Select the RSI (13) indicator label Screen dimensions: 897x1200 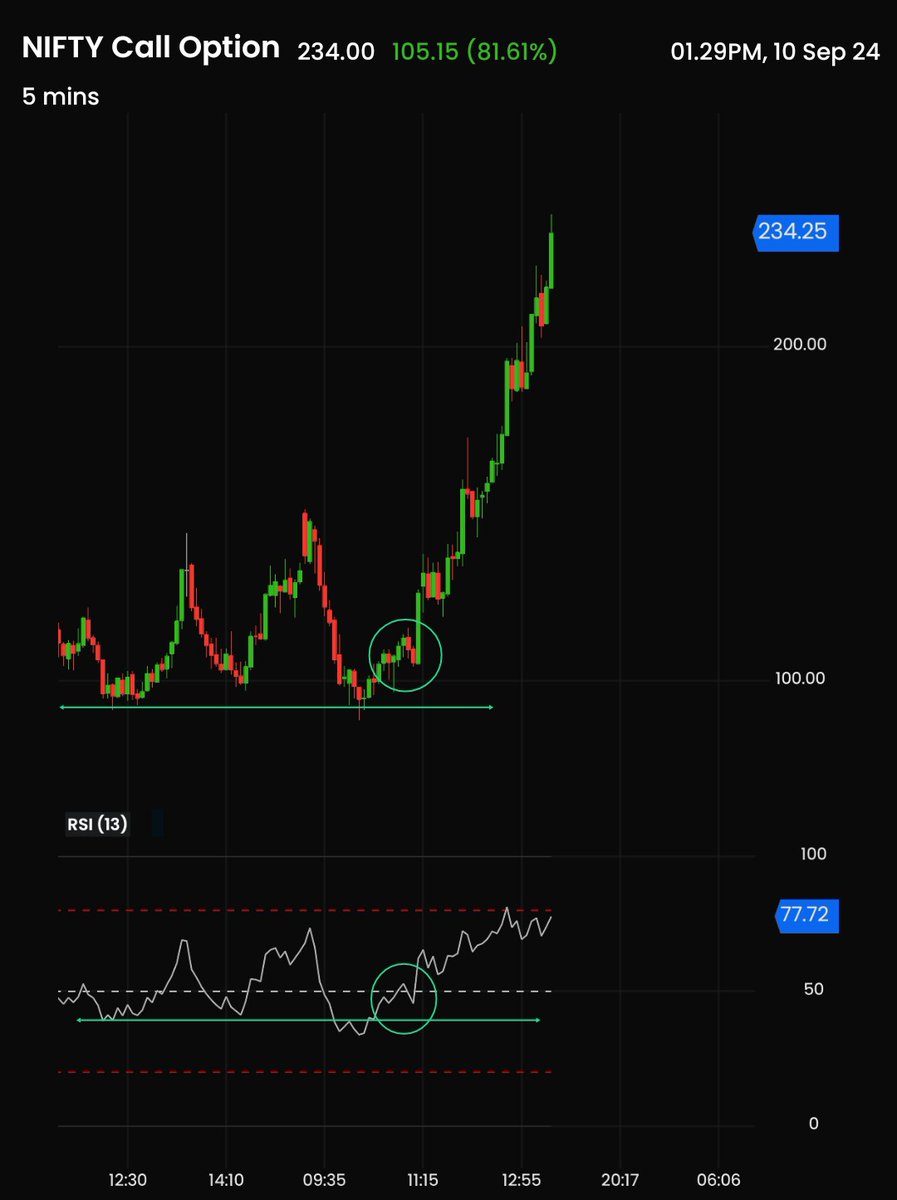click(96, 823)
